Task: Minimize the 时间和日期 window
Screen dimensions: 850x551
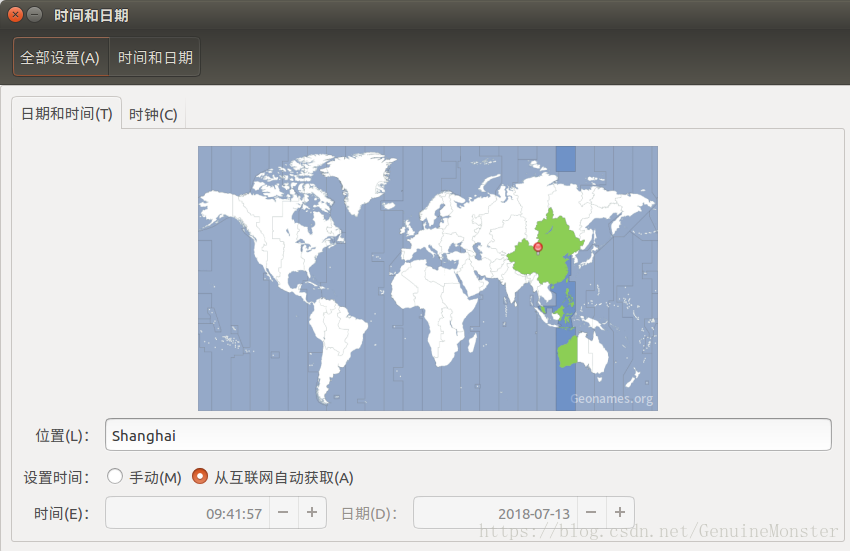Action: click(34, 15)
